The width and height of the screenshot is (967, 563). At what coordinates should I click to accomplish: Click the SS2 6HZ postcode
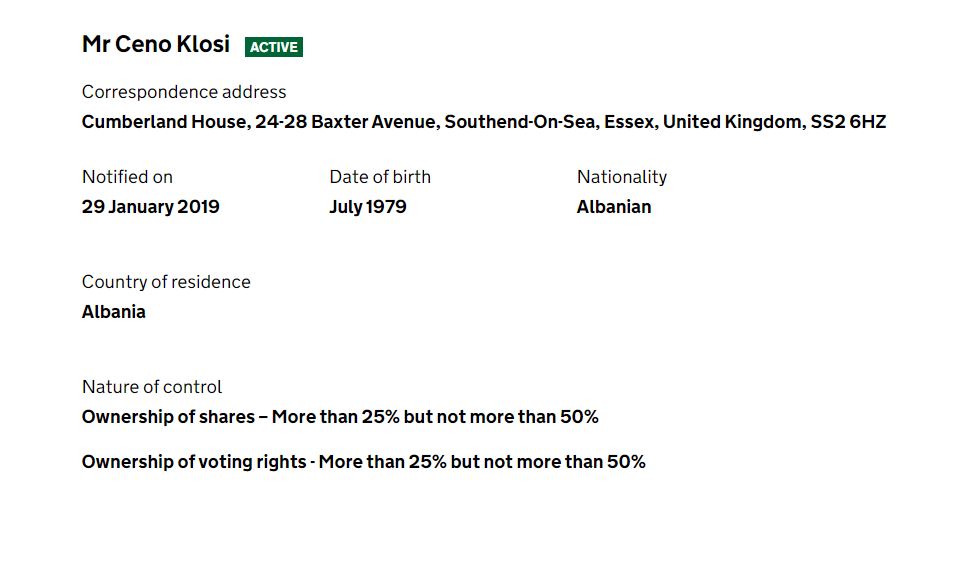pos(848,122)
